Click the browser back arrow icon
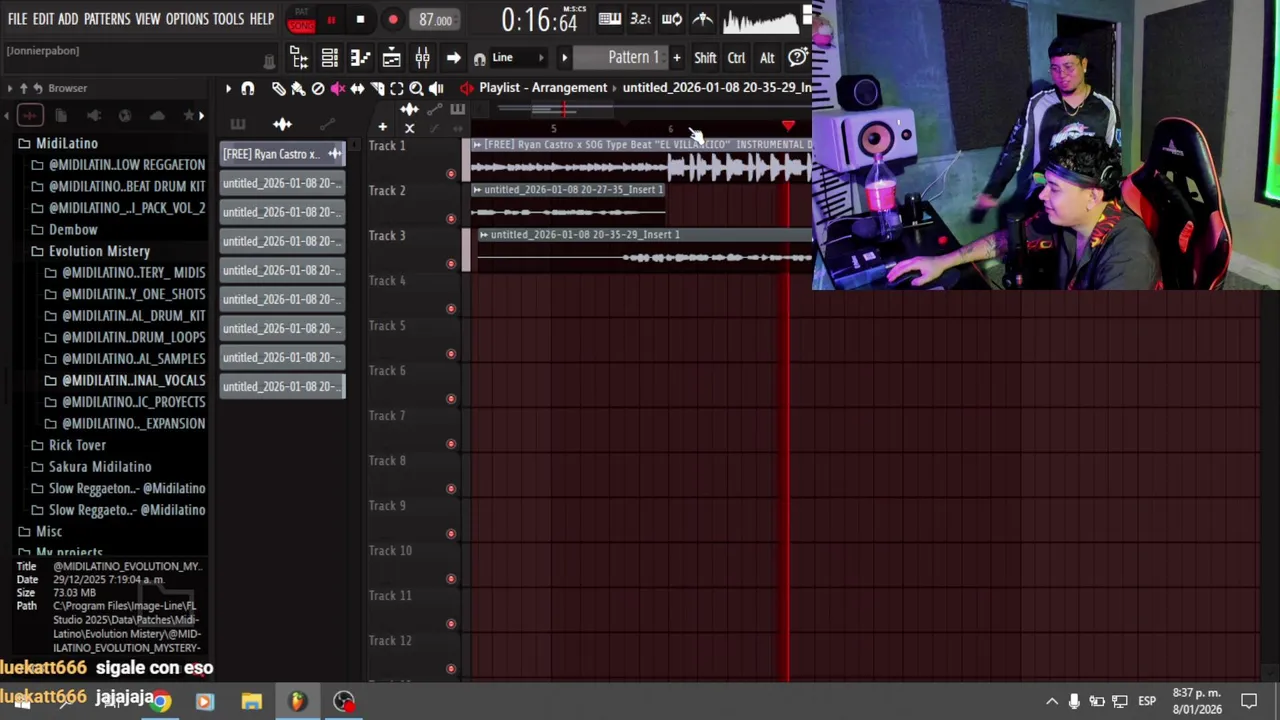The height and width of the screenshot is (720, 1280). pos(37,88)
